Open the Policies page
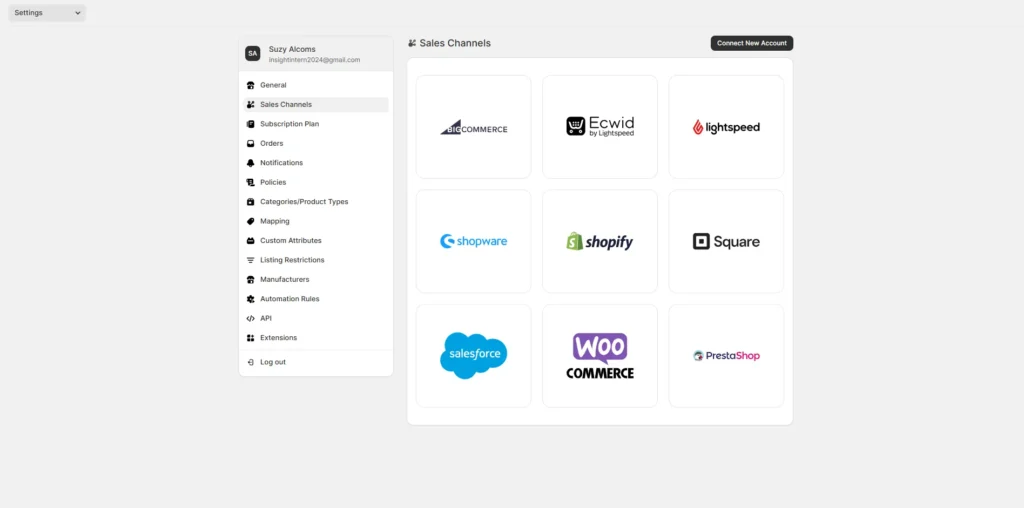The image size is (1024, 508). pyautogui.click(x=273, y=182)
